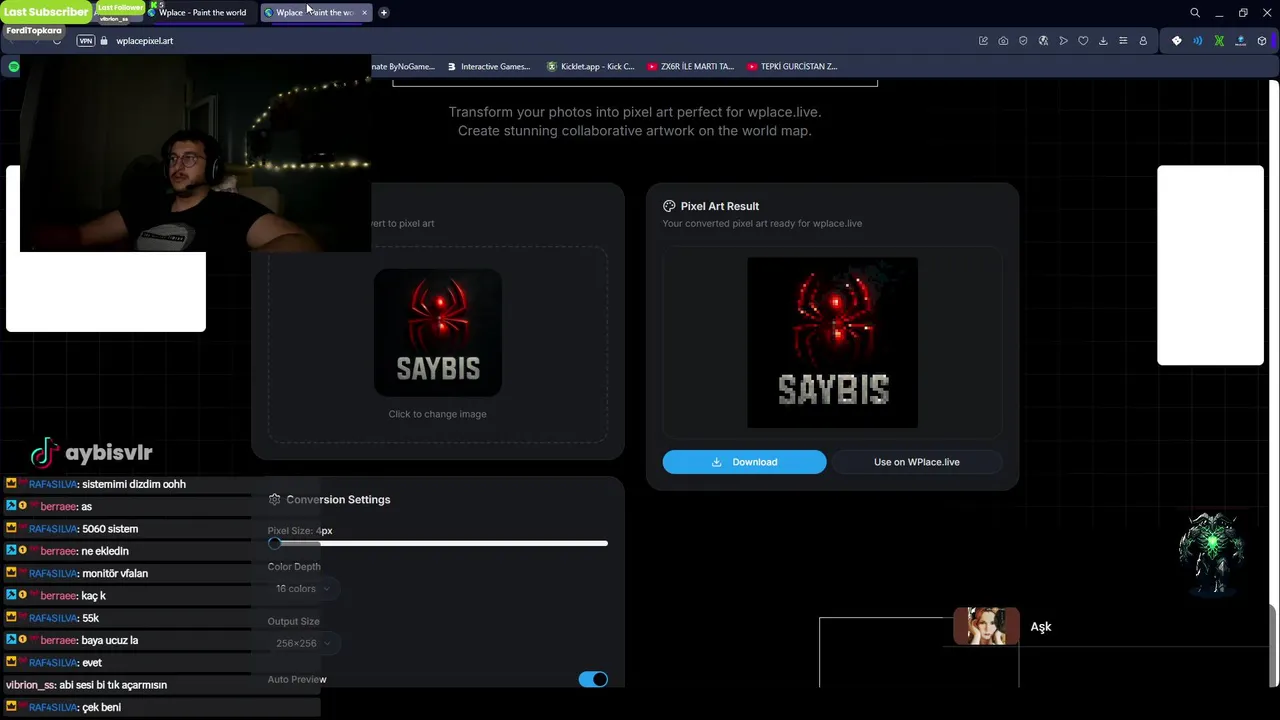Click the blue sound-wave extension icon
This screenshot has width=1280, height=720.
click(1198, 41)
